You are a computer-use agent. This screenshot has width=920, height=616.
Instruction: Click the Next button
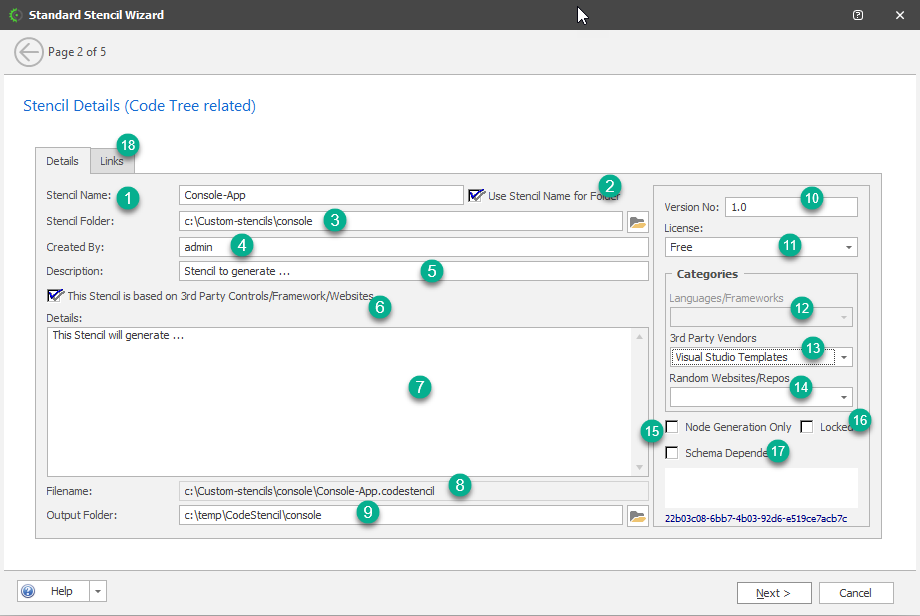coord(774,593)
